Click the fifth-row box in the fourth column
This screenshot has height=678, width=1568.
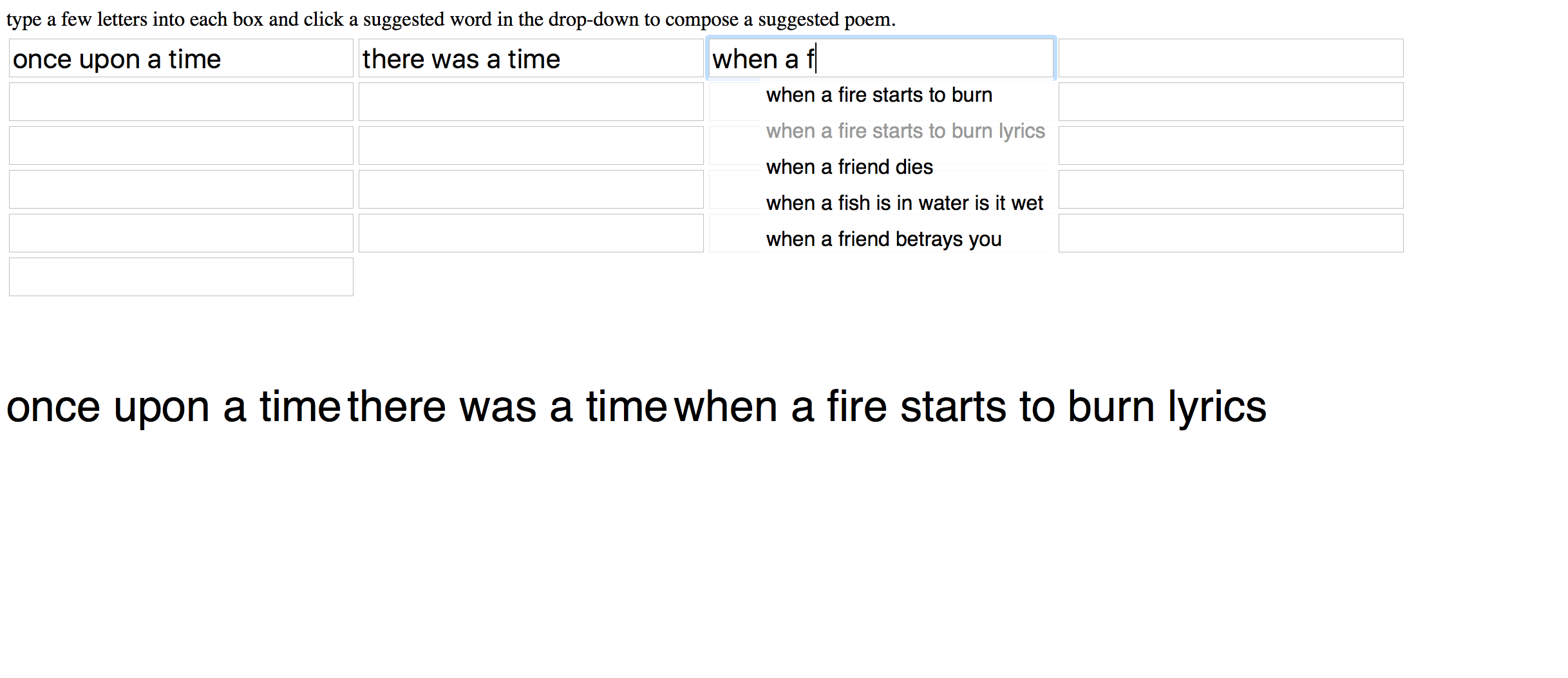point(1231,233)
